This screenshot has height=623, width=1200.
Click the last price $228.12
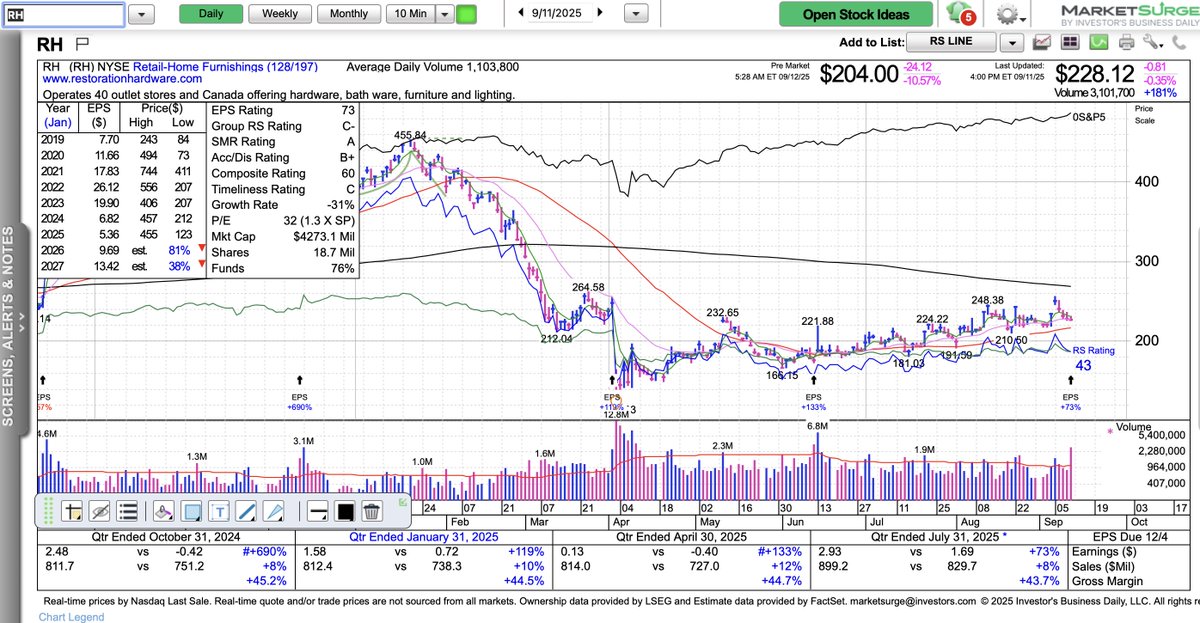(x=1094, y=74)
